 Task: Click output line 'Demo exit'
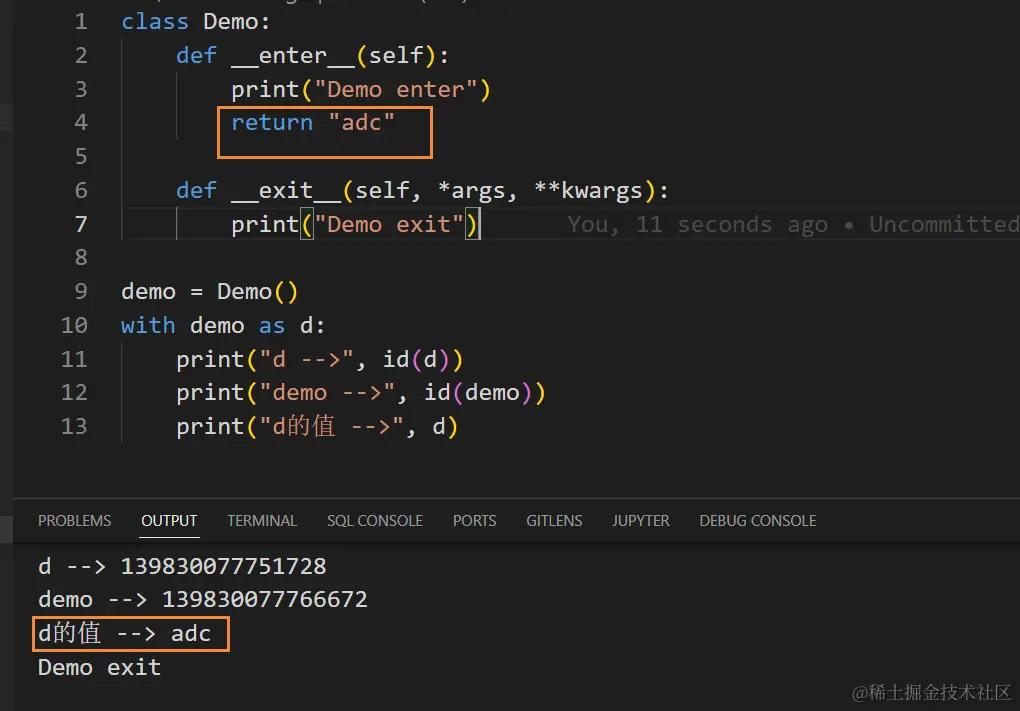point(100,667)
